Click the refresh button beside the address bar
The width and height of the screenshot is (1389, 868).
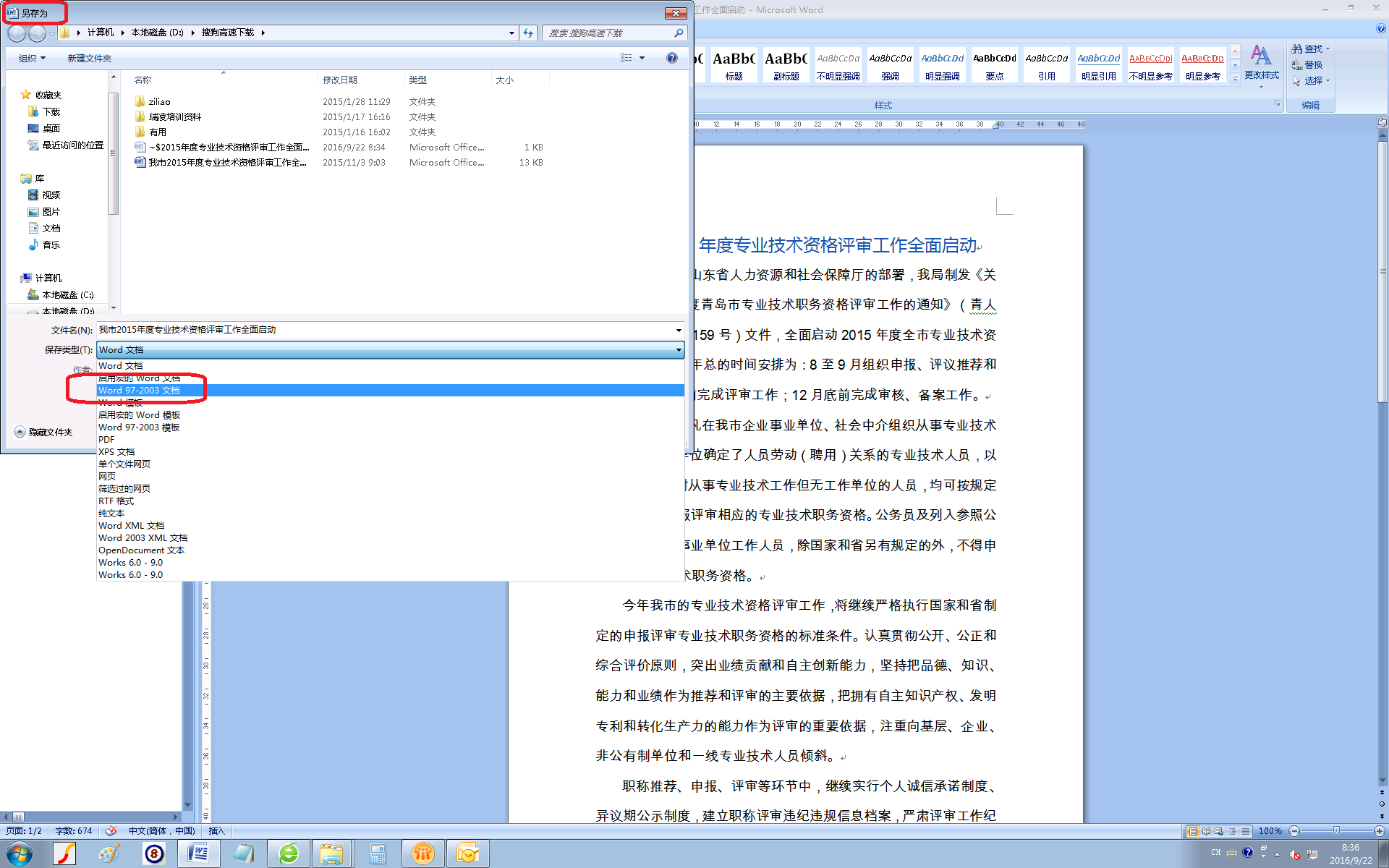(x=529, y=33)
